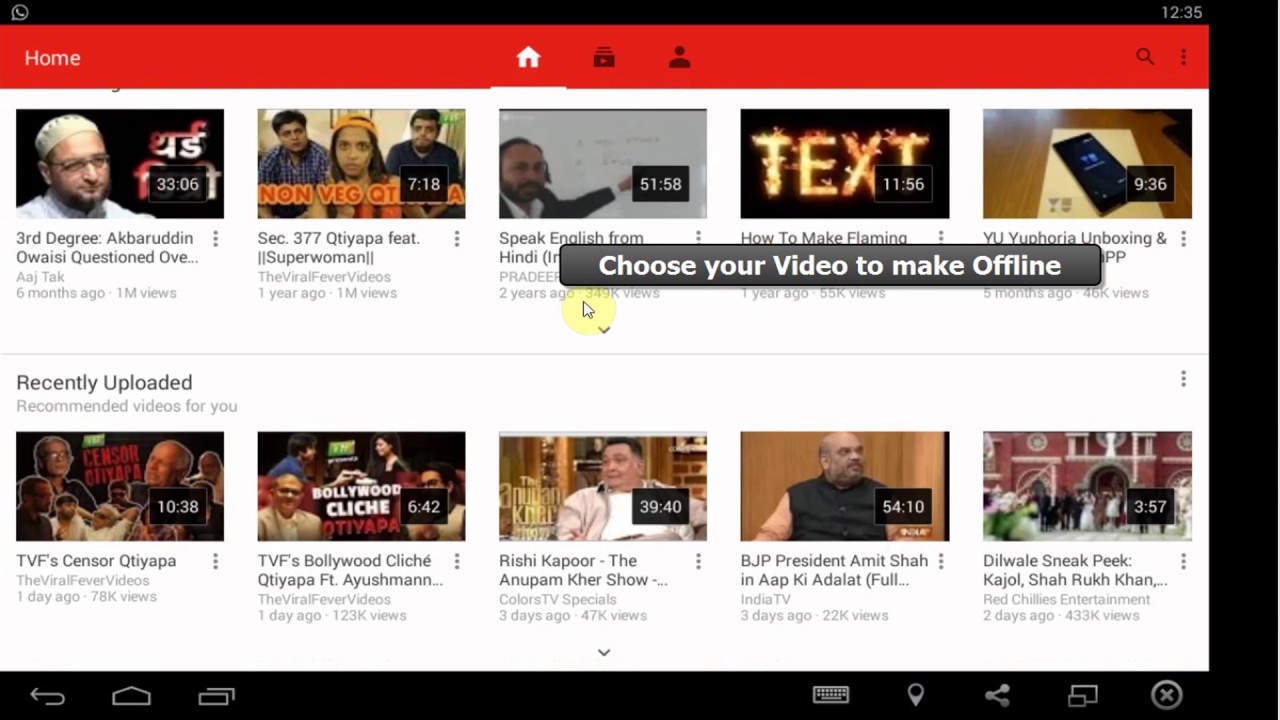Open options for Dilwale Sneak Peek video
Viewport: 1280px width, 720px height.
[x=1184, y=561]
